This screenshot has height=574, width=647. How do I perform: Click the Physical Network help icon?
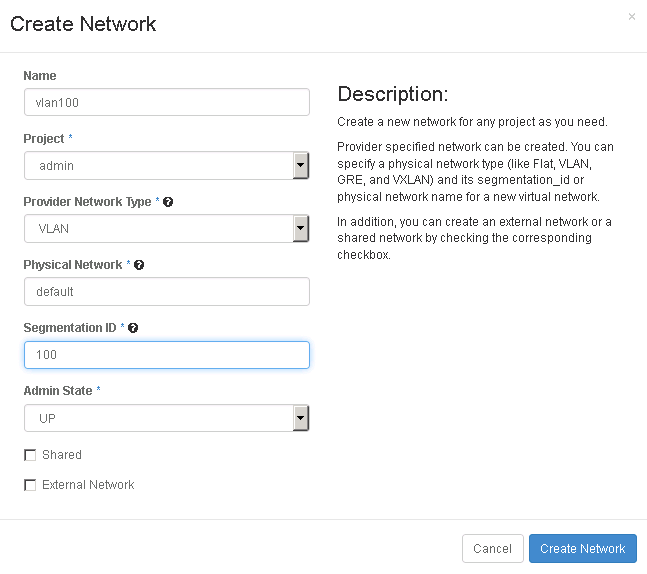pyautogui.click(x=139, y=265)
